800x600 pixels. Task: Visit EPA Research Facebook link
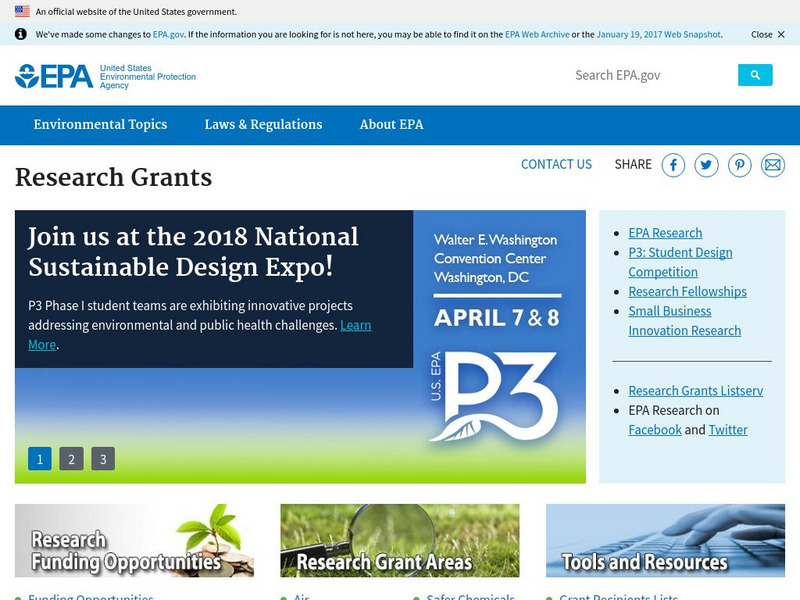click(x=655, y=430)
